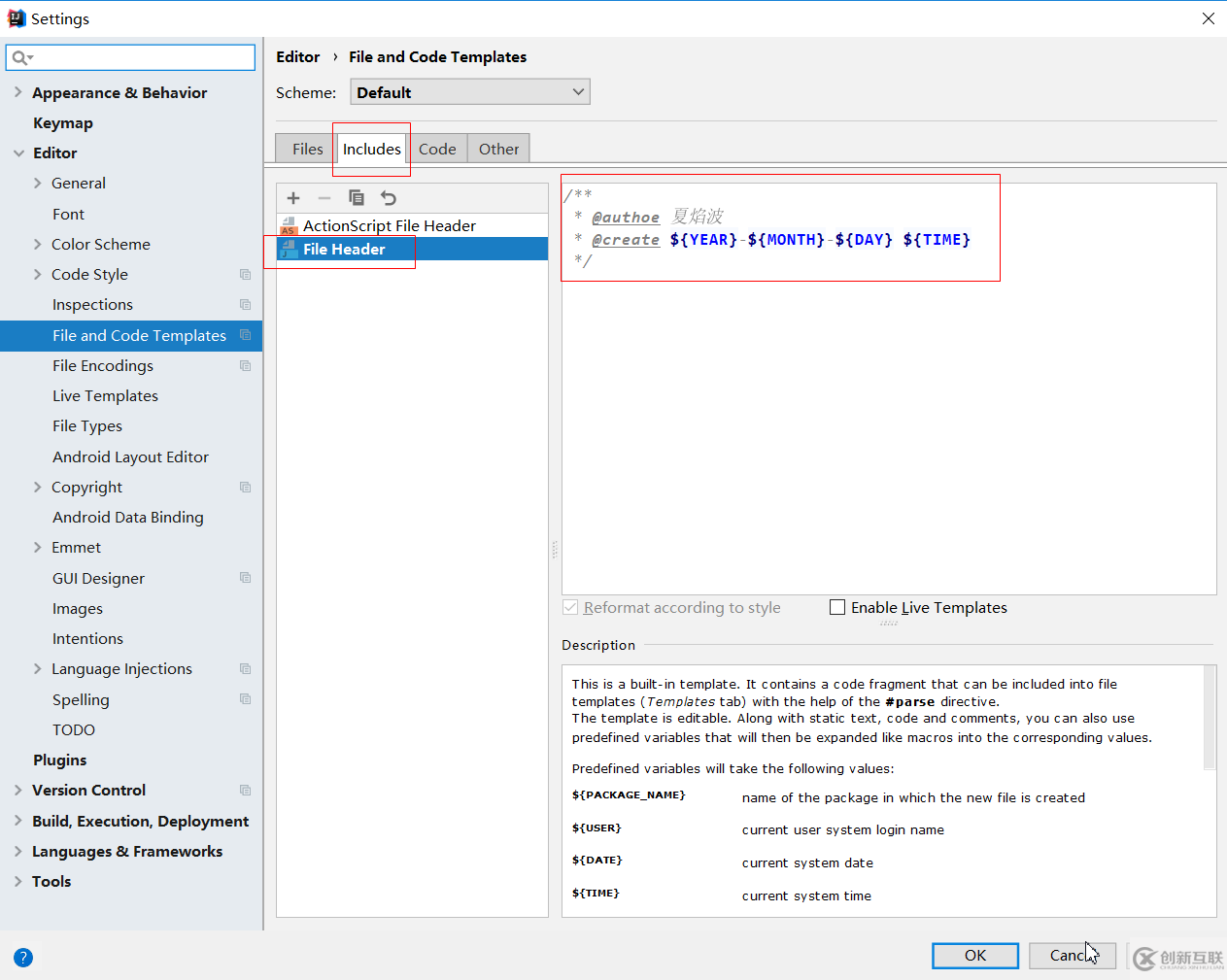Click the copy template icon
The image size is (1227, 980).
pos(357,198)
